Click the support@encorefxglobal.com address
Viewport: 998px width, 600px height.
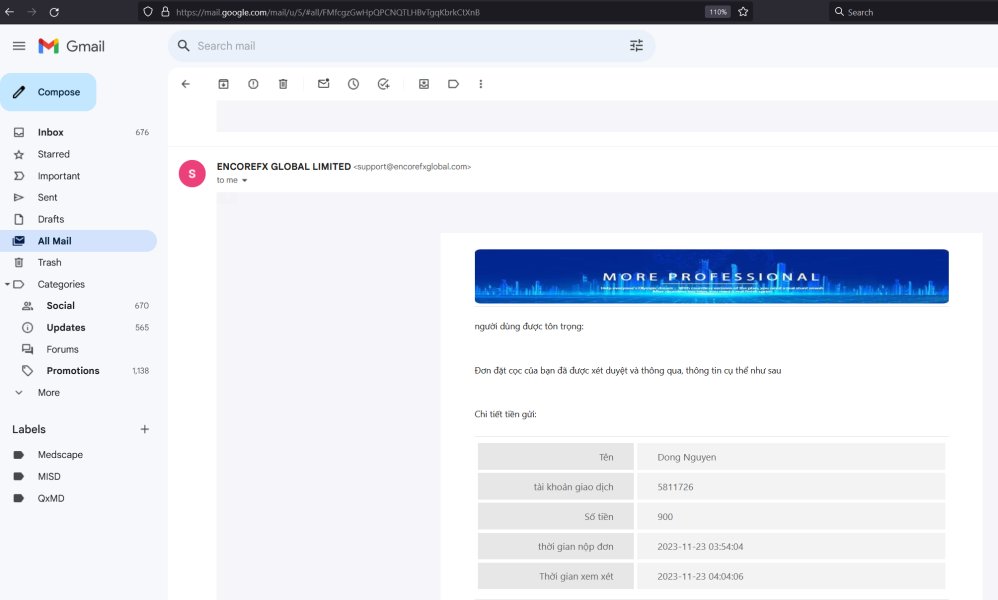click(x=412, y=167)
